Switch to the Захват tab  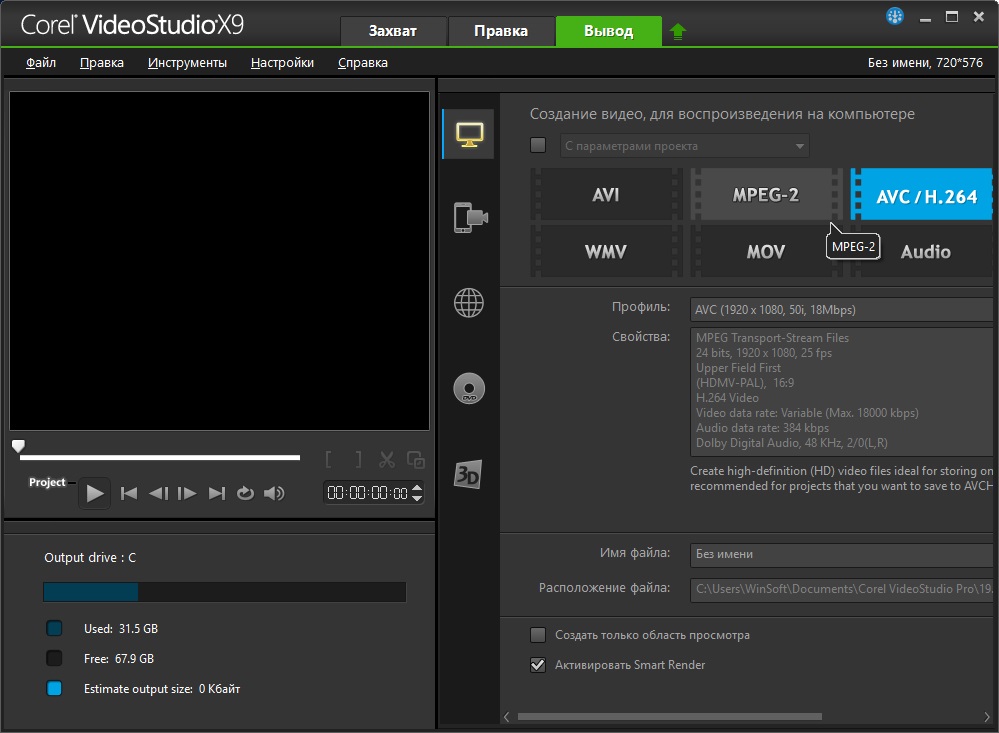coord(393,31)
